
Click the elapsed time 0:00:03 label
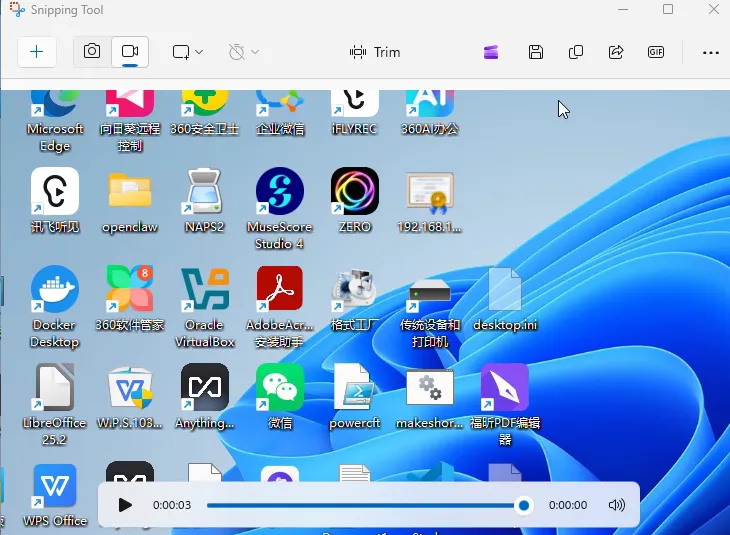(172, 505)
